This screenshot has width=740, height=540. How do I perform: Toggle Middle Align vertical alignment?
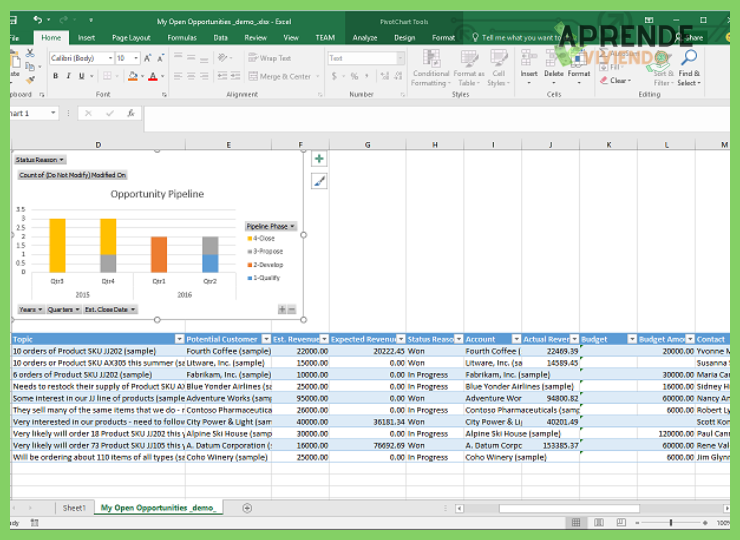(191, 58)
